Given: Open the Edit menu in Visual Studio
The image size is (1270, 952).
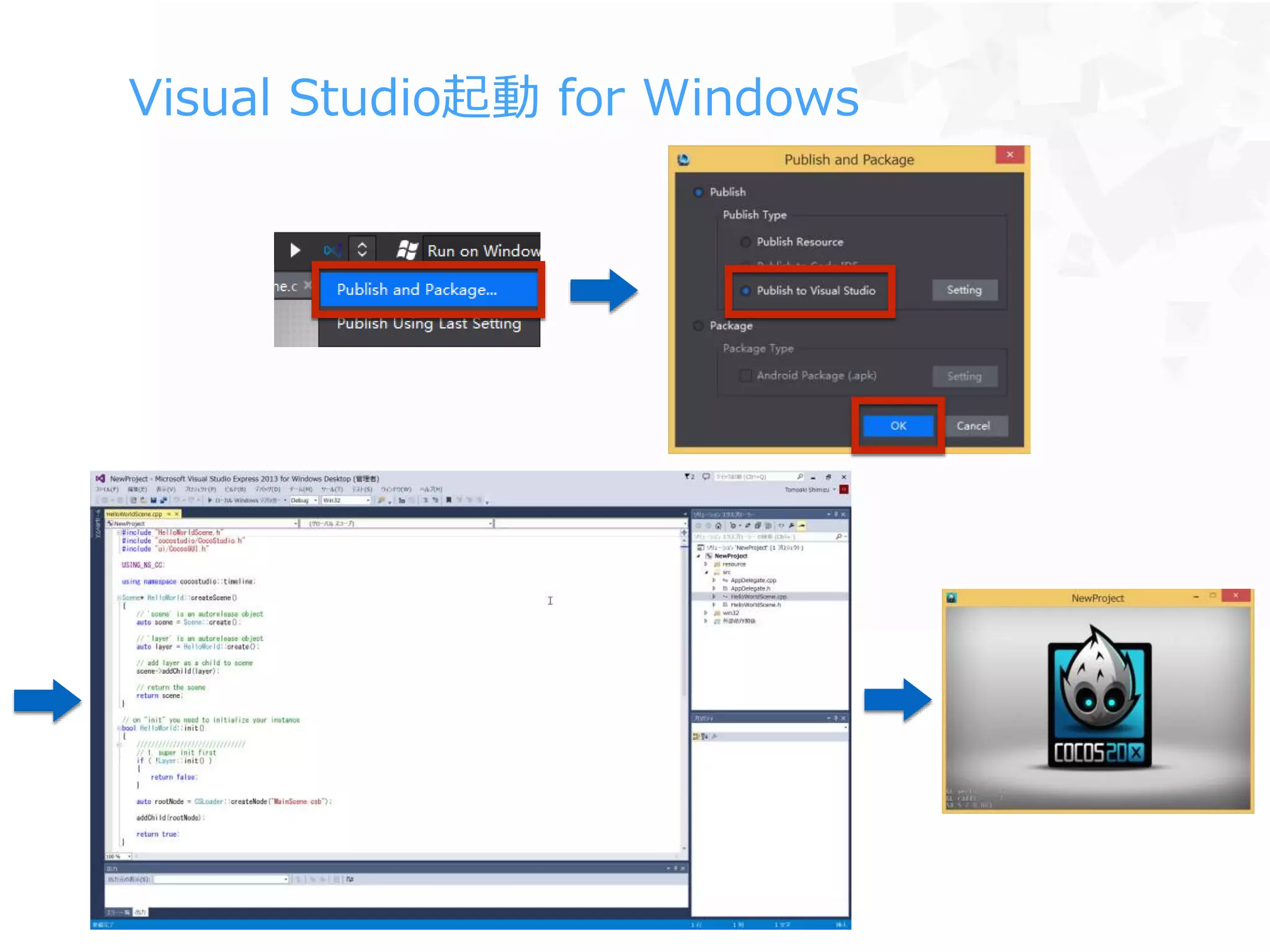Looking at the screenshot, I should click(137, 489).
